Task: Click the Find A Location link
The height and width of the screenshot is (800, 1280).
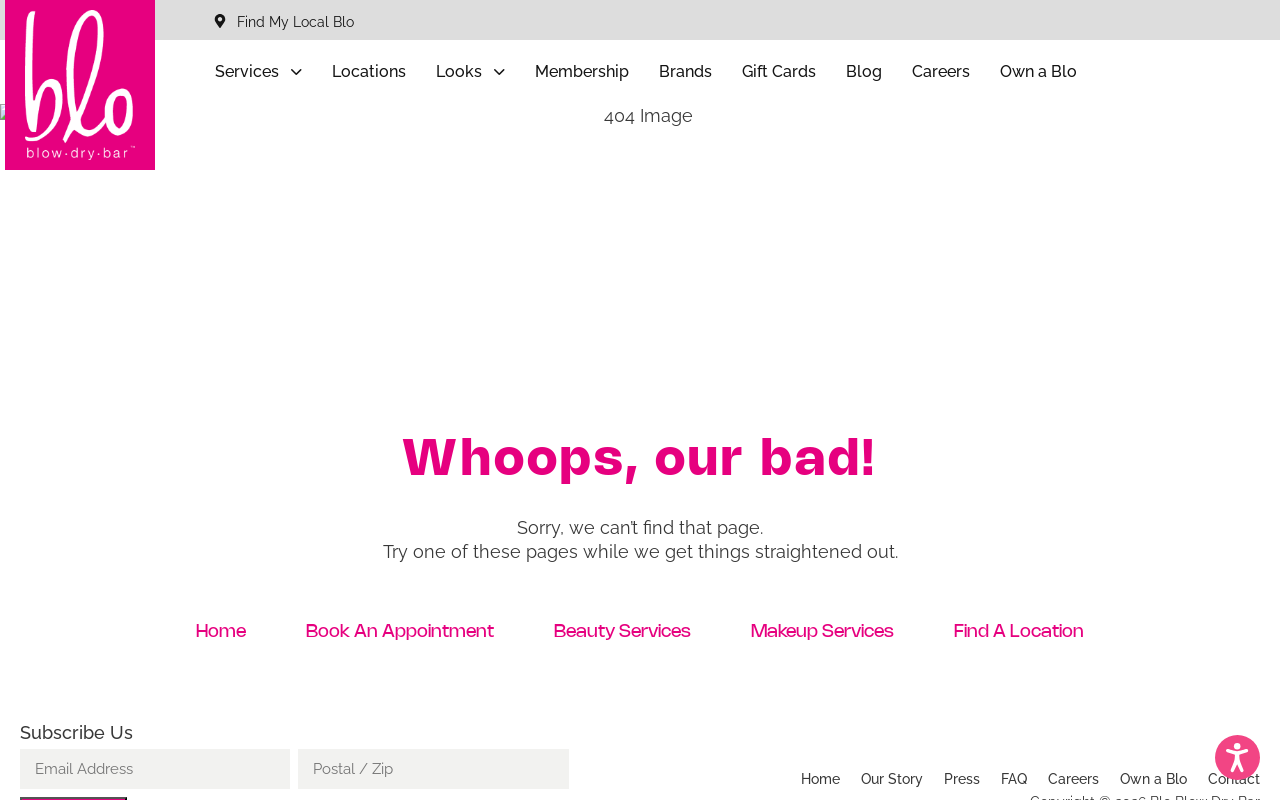Action: pos(1019,631)
